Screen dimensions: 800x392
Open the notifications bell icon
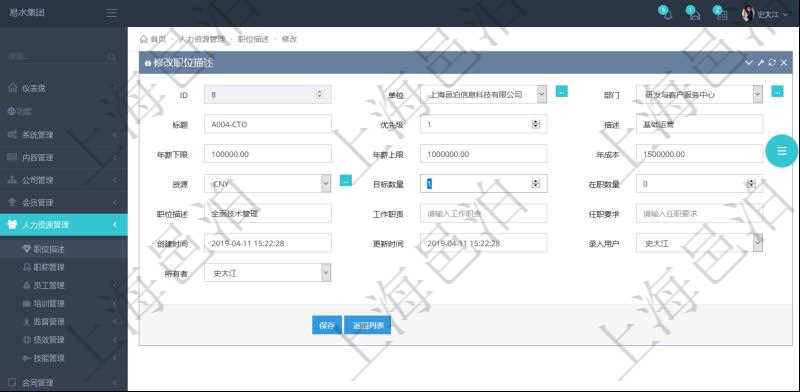click(666, 14)
